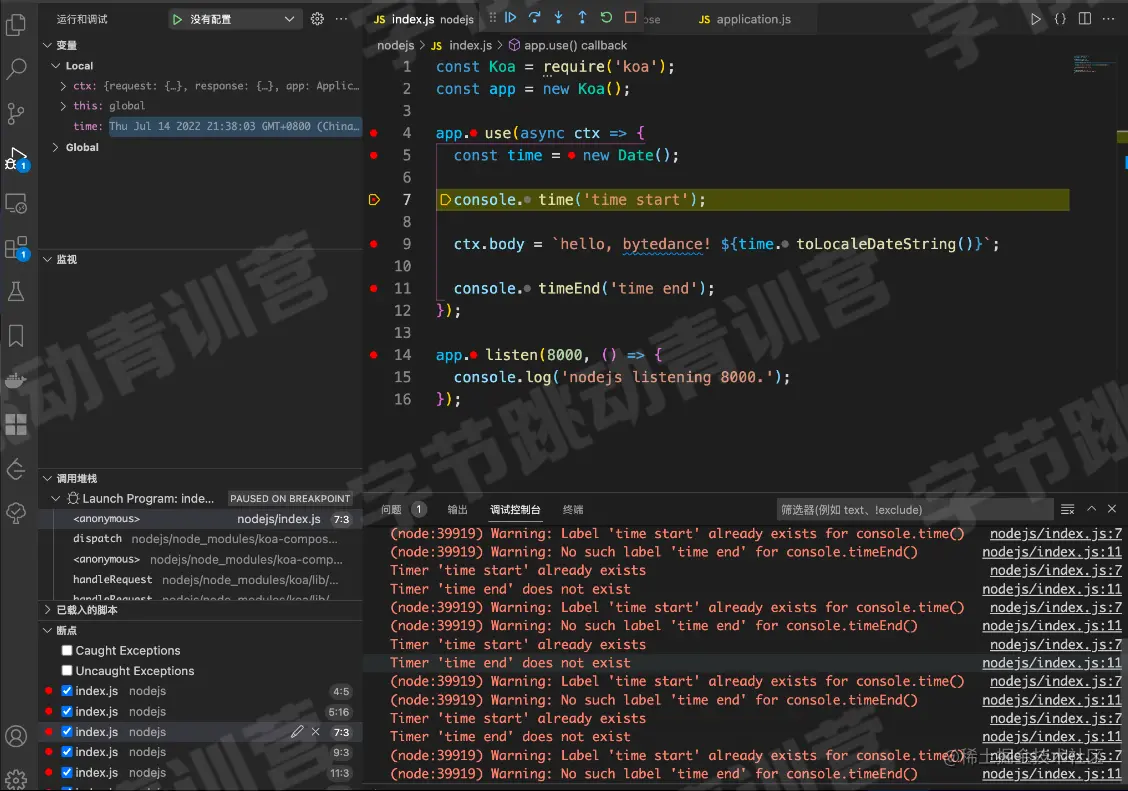1128x791 pixels.
Task: Open the Source Control view
Action: (x=16, y=114)
